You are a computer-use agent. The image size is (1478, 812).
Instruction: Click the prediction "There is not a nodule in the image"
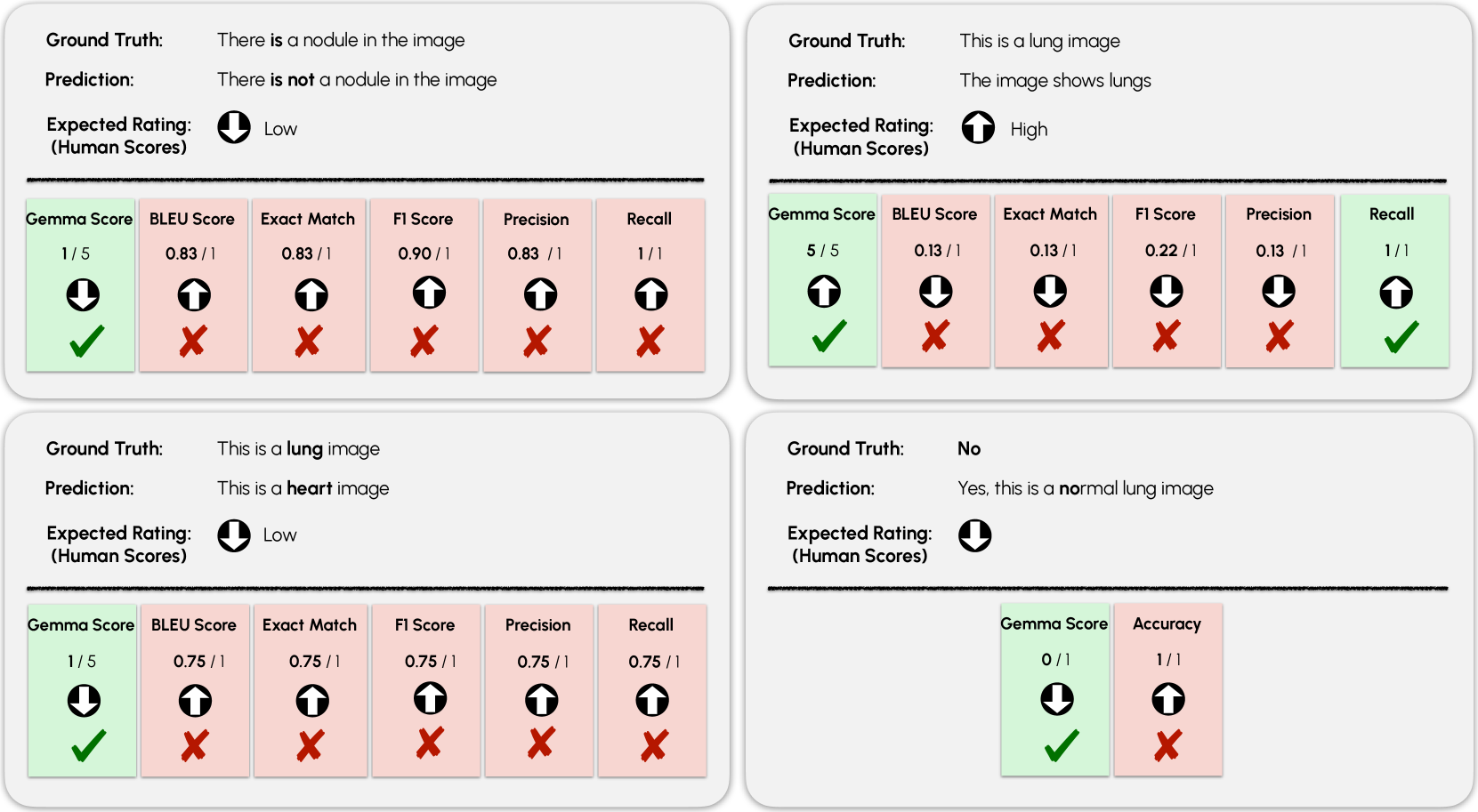(x=357, y=80)
